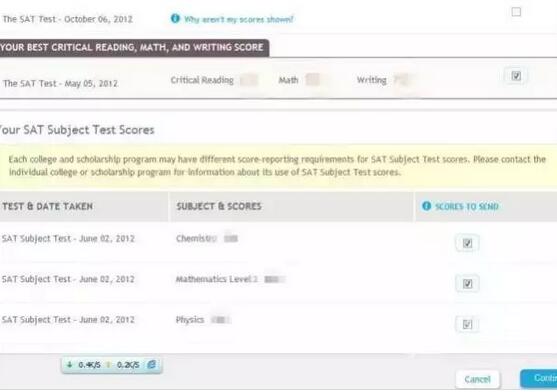The height and width of the screenshot is (392, 557).
Task: Click the Cancel button
Action: click(x=477, y=379)
